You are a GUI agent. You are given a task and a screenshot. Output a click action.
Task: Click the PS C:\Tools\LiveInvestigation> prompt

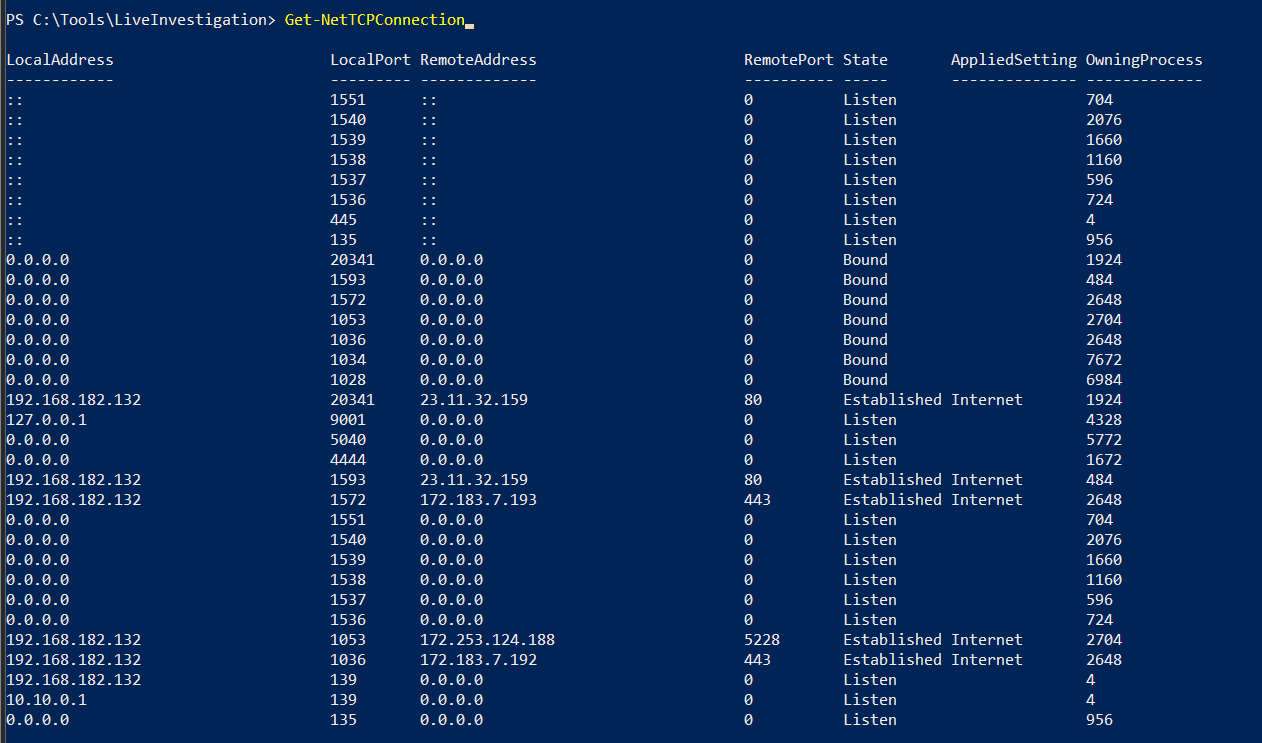tap(140, 20)
